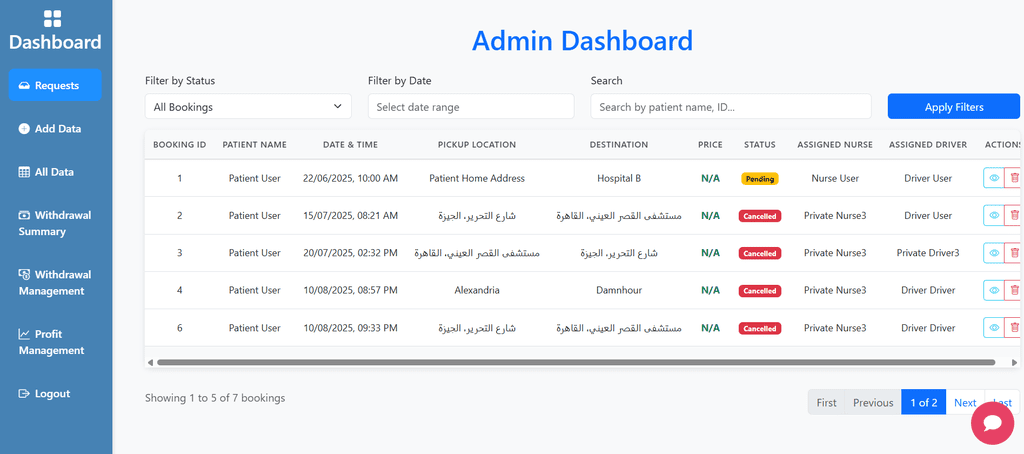This screenshot has width=1024, height=454.
Task: Click the Booking ID column header
Action: 180,144
